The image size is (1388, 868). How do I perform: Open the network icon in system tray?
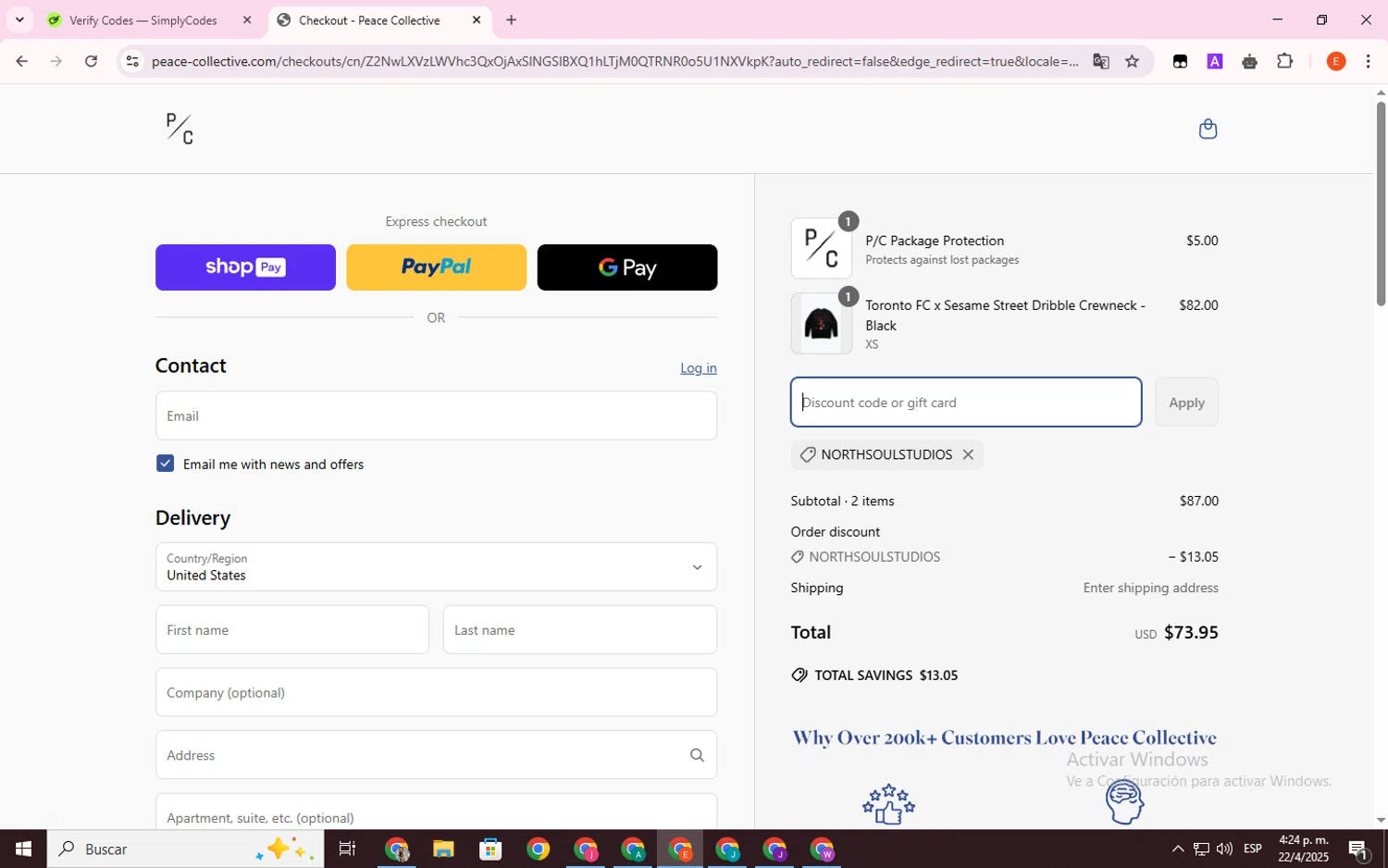[x=1201, y=849]
